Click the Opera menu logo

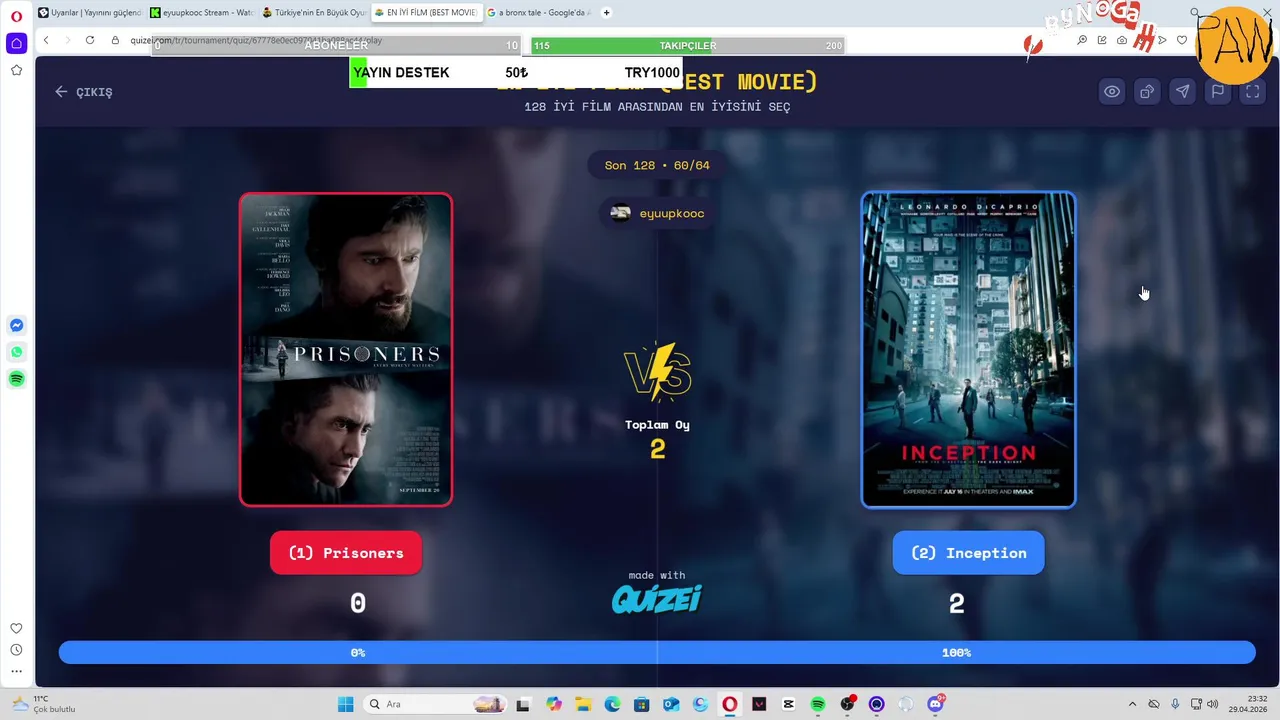16,15
